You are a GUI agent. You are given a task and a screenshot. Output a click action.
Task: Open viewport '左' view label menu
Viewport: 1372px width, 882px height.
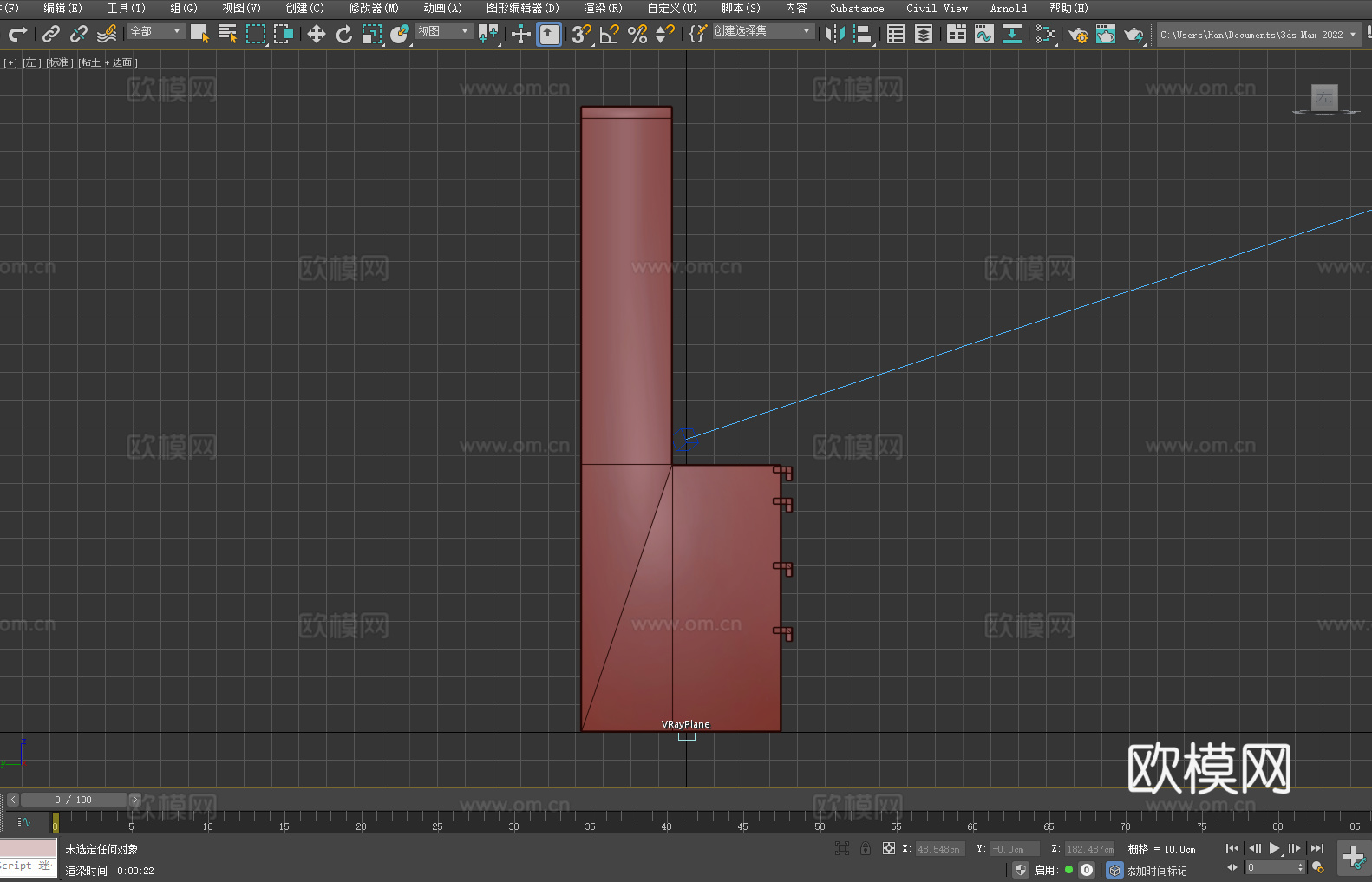click(x=31, y=62)
